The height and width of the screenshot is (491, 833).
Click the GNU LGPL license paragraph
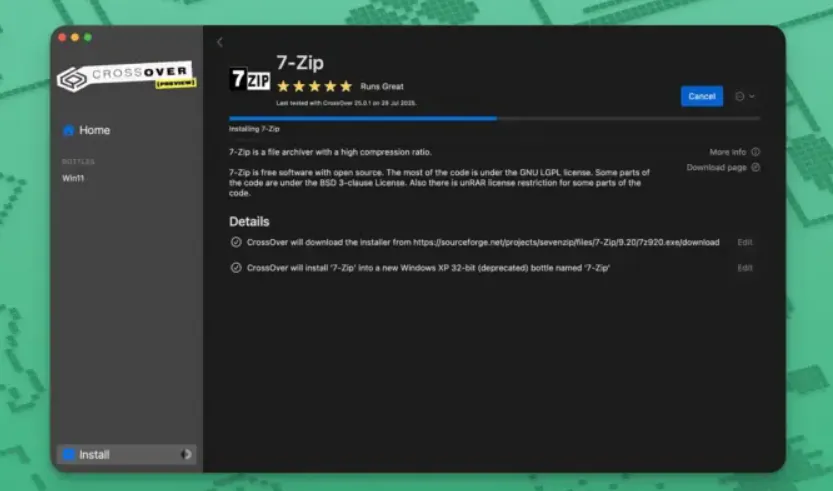tap(439, 183)
